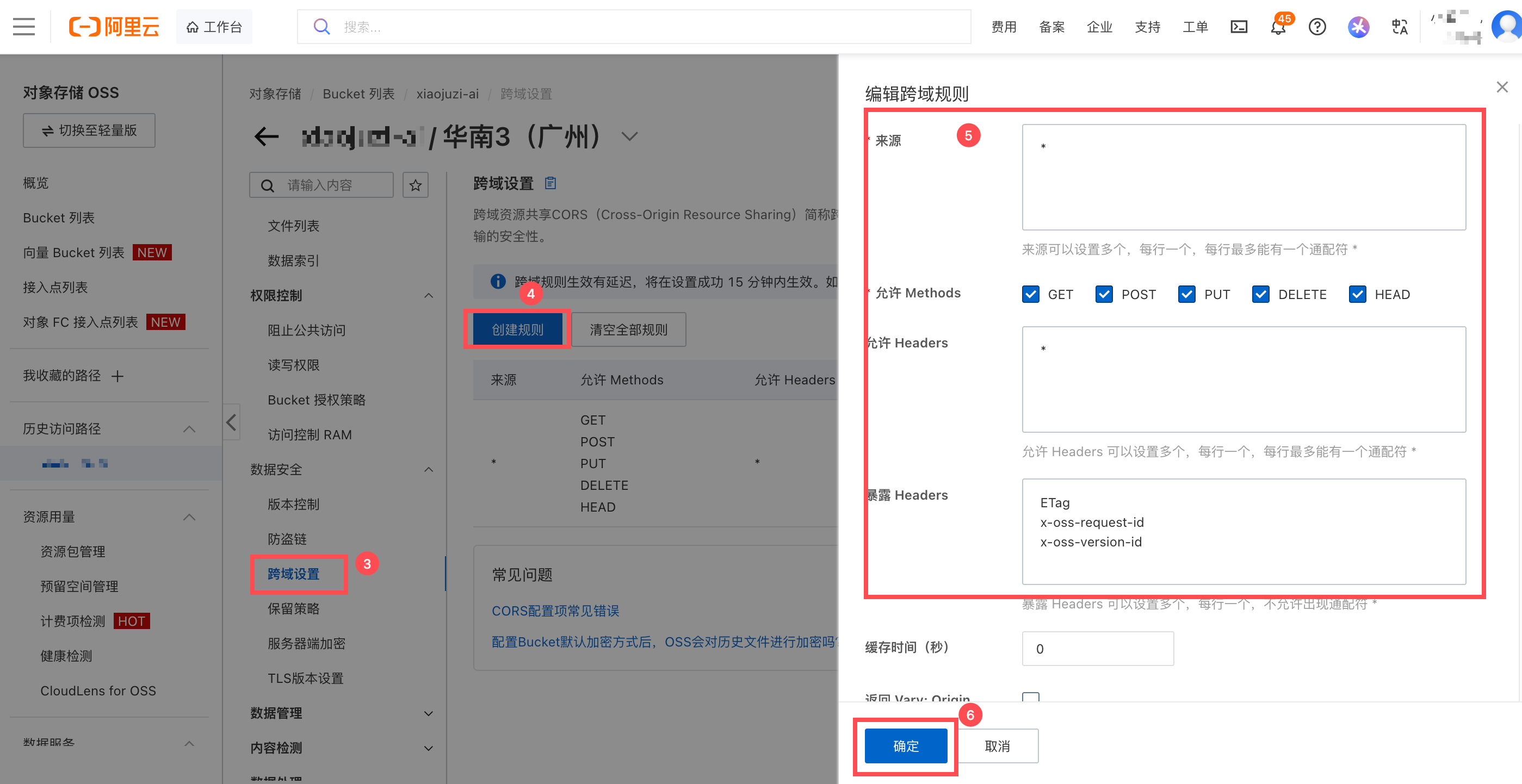
Task: Click into the 来源 textarea
Action: click(x=1243, y=177)
